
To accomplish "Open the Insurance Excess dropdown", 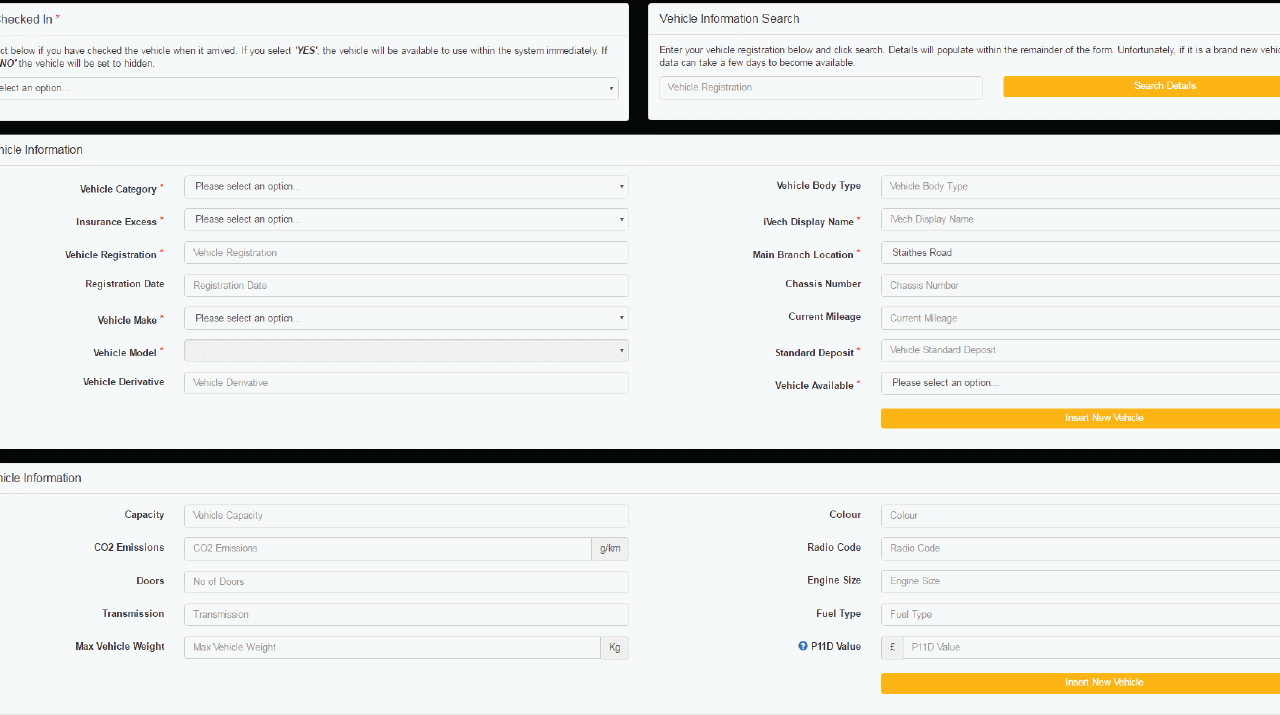I will coord(406,219).
